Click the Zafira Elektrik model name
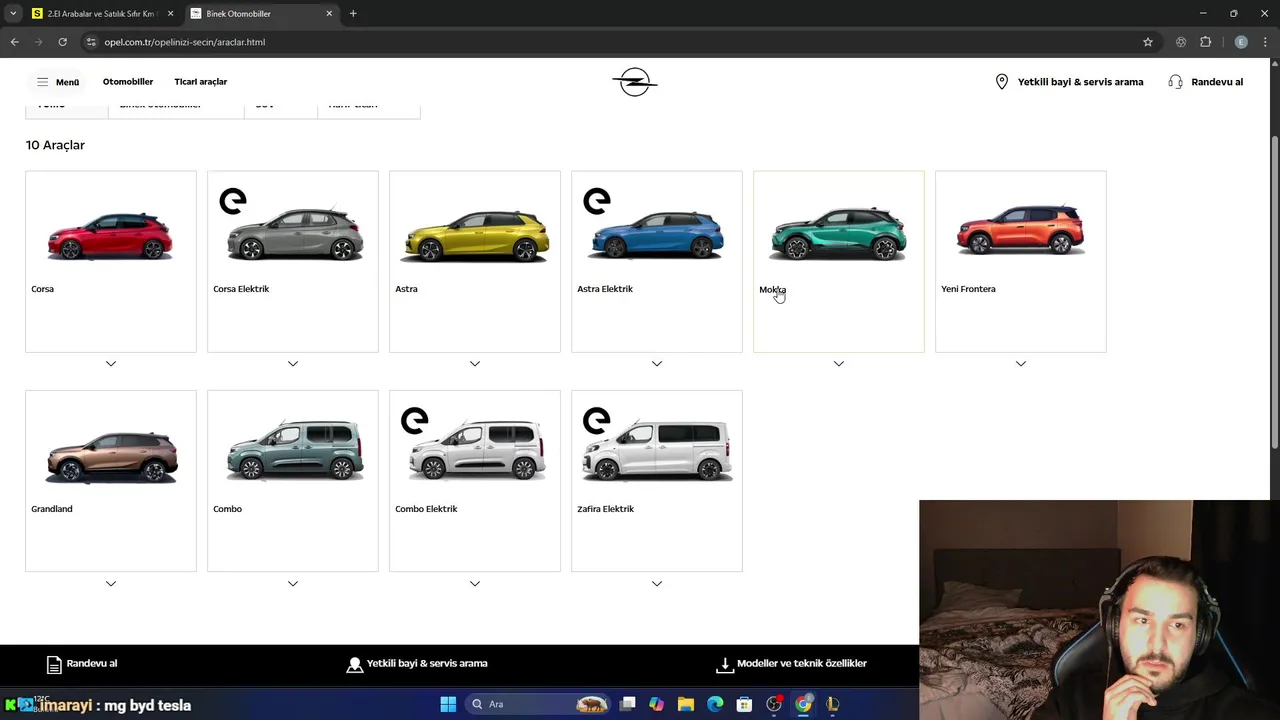This screenshot has width=1280, height=720. [x=605, y=509]
